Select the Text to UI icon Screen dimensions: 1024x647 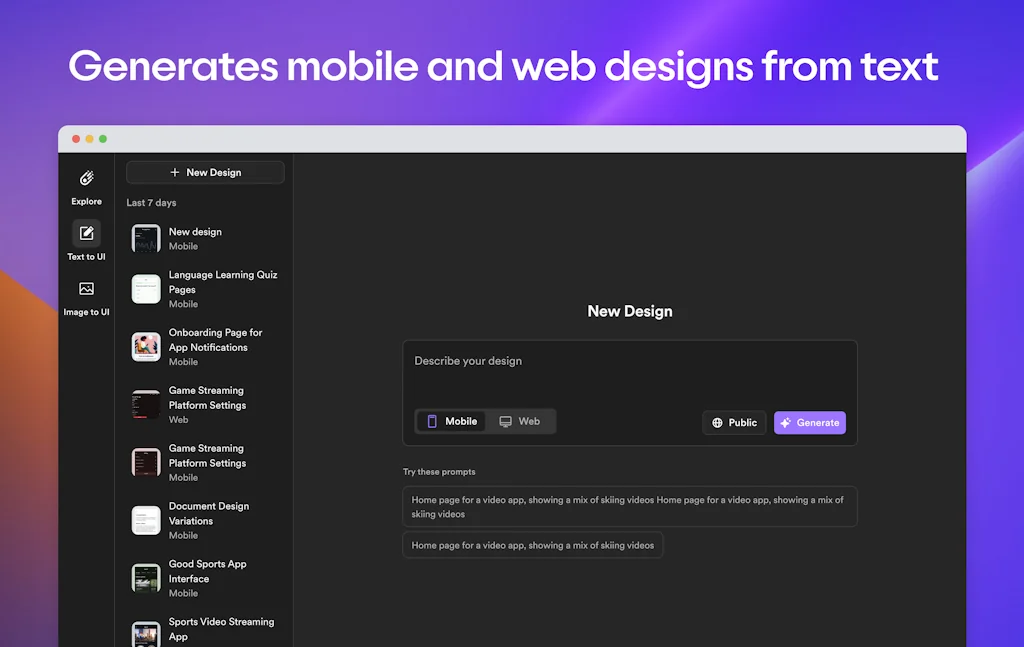[86, 233]
